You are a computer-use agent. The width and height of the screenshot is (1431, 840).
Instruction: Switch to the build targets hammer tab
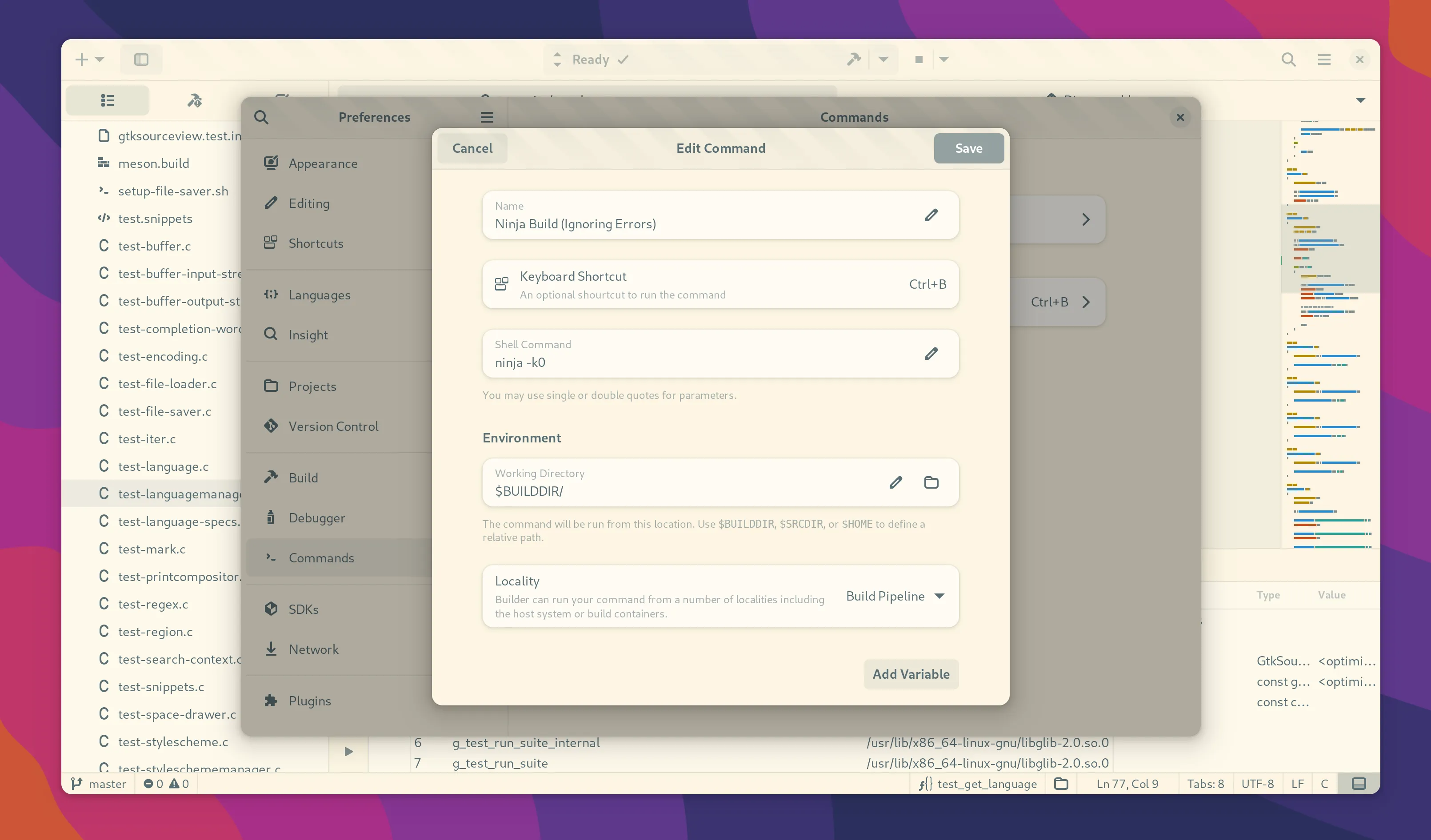[195, 100]
